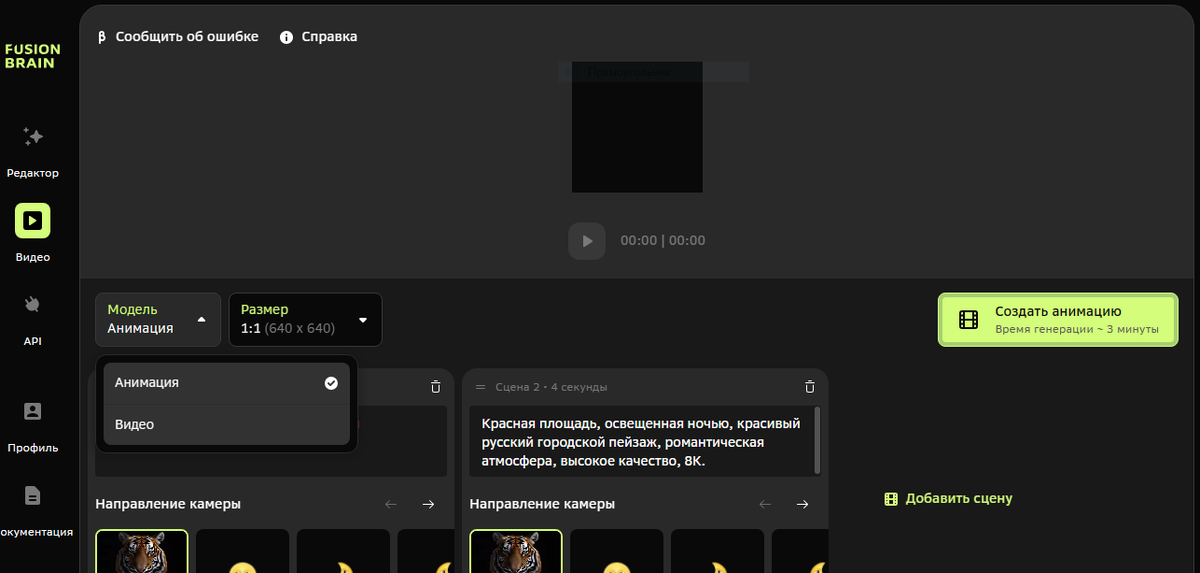Click the Сцена 2 prompt scrollbar
1200x573 pixels.
pyautogui.click(x=819, y=438)
